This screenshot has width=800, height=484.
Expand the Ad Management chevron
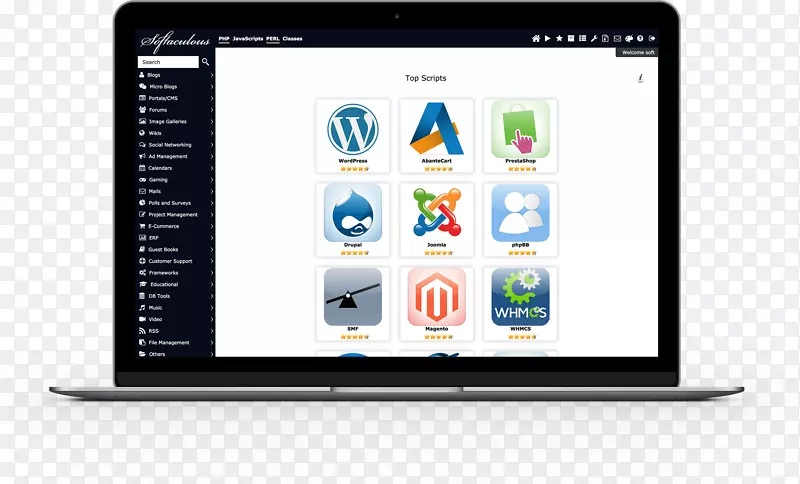(x=211, y=156)
